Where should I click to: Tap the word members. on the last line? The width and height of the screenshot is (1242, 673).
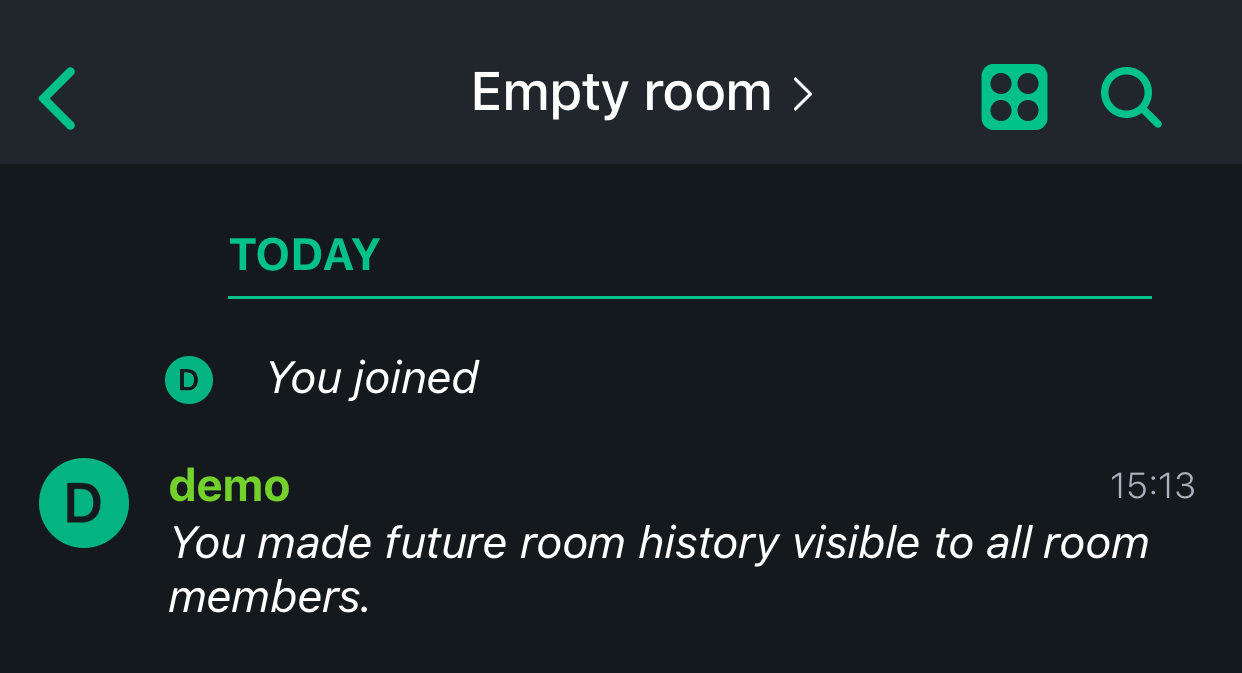pos(269,598)
